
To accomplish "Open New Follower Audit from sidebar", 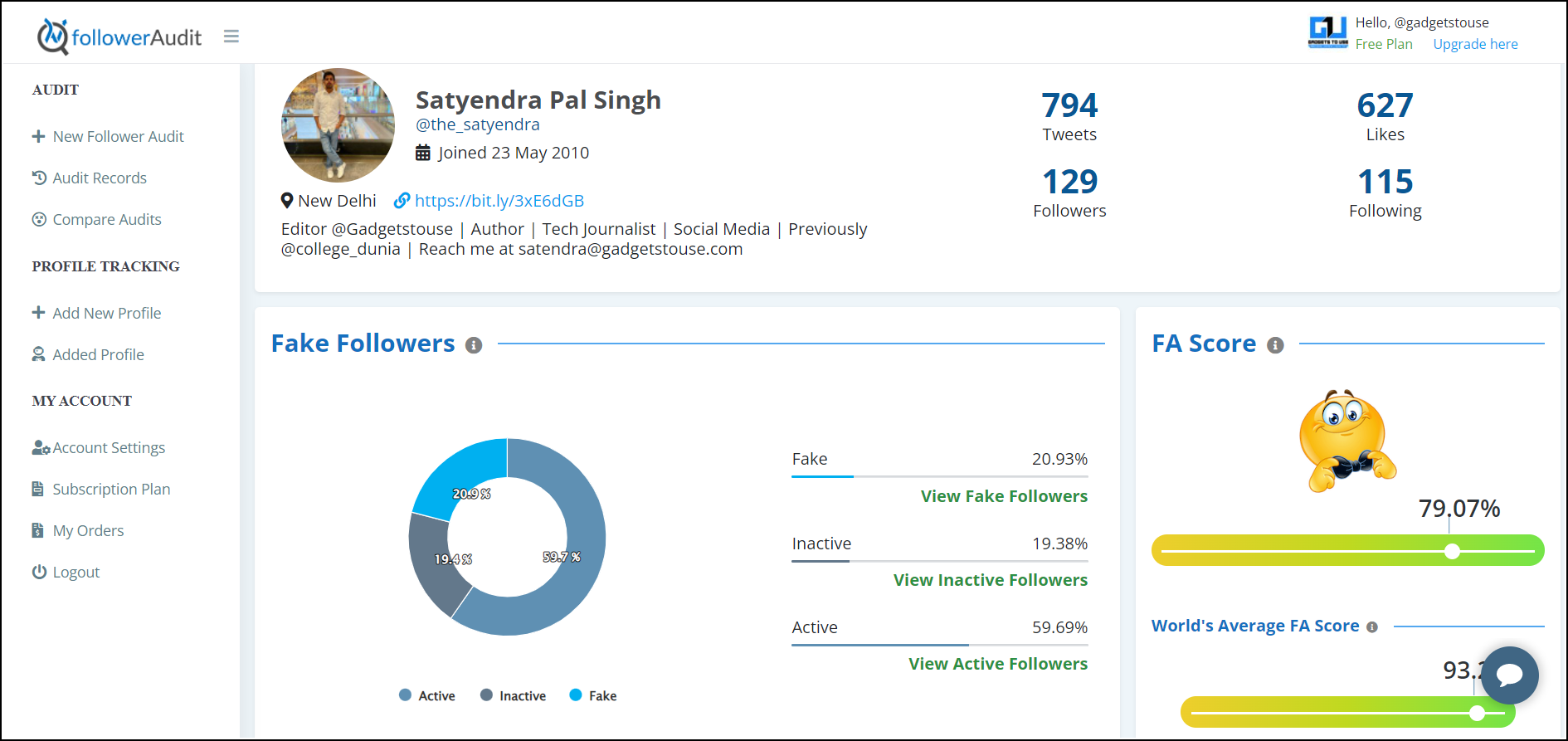I will pos(108,136).
